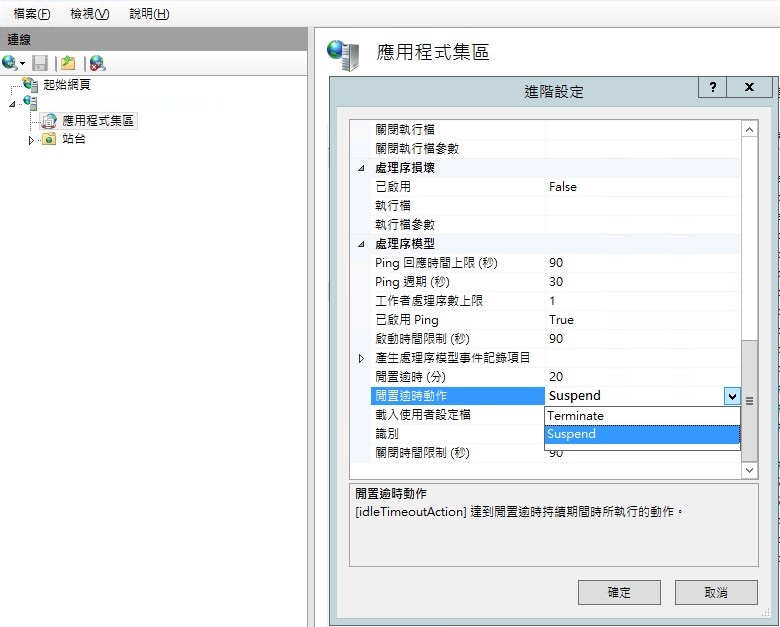
Task: Close the 進階設定 dialog with X
Action: (x=750, y=87)
